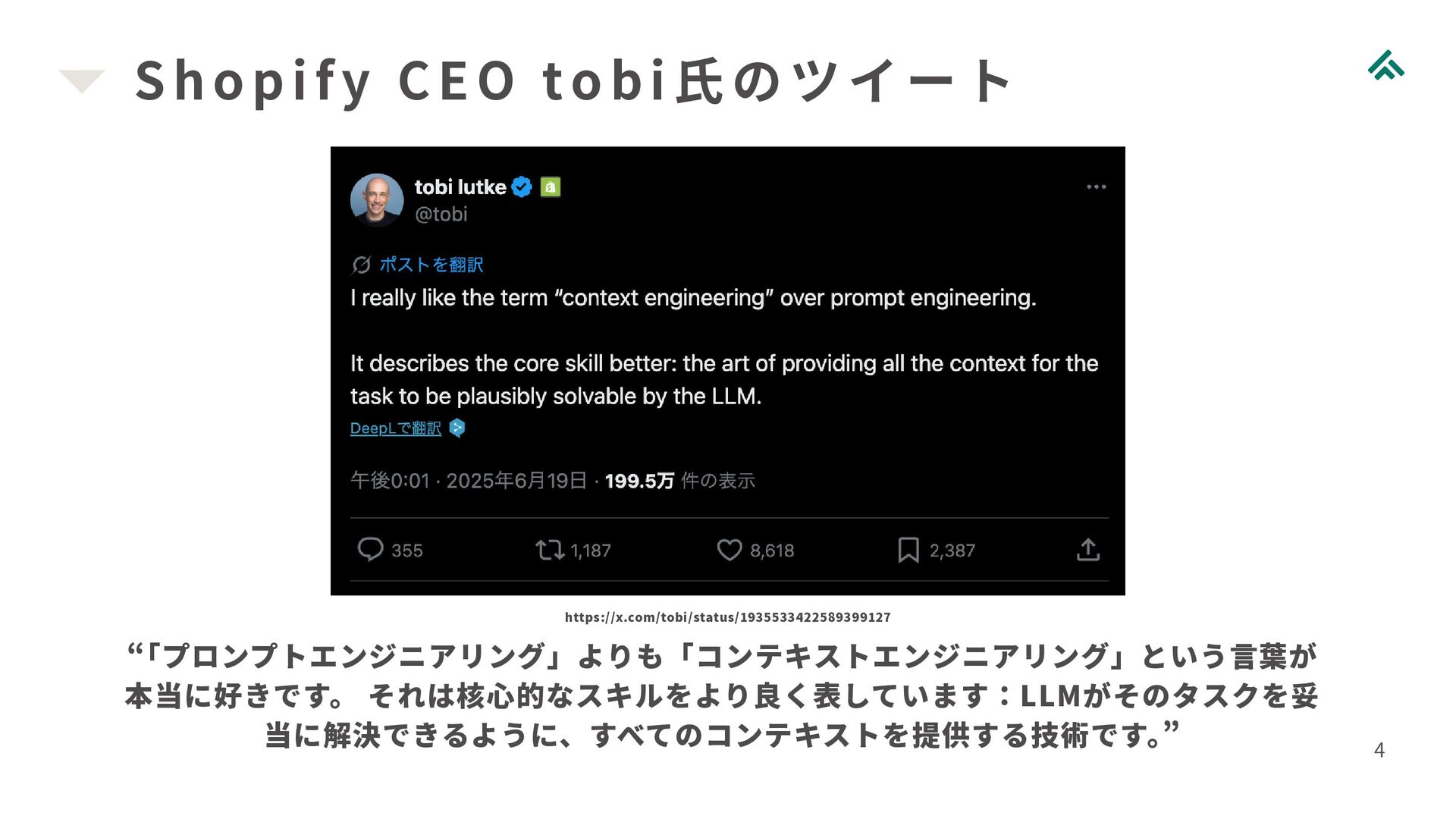The image size is (1456, 819).
Task: Click the share upload arrow icon
Action: pos(1087,549)
